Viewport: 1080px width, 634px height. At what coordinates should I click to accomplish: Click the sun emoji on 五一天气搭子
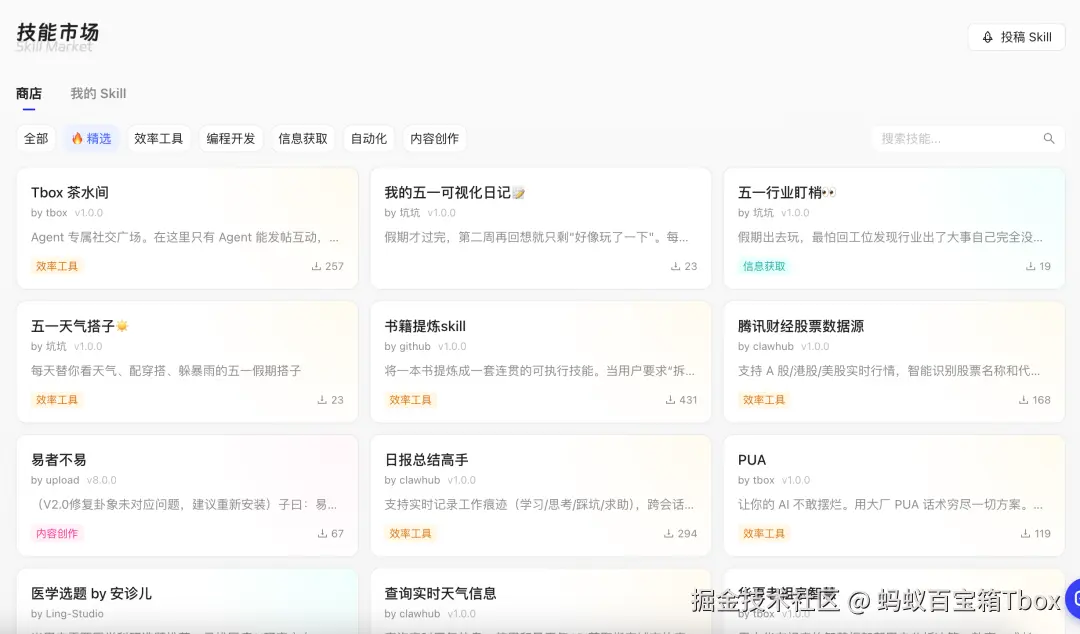pos(122,326)
